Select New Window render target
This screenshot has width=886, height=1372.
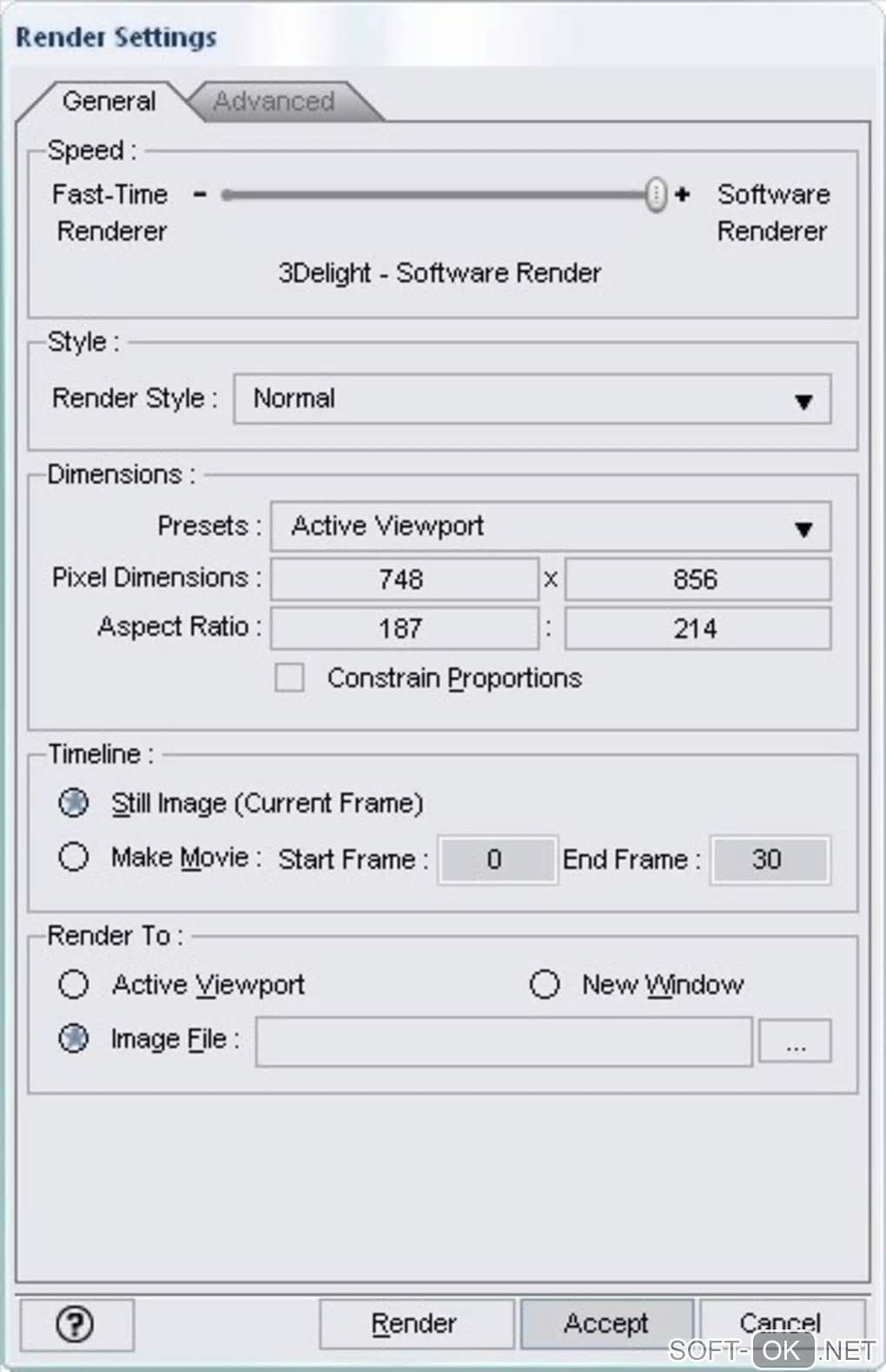(545, 984)
